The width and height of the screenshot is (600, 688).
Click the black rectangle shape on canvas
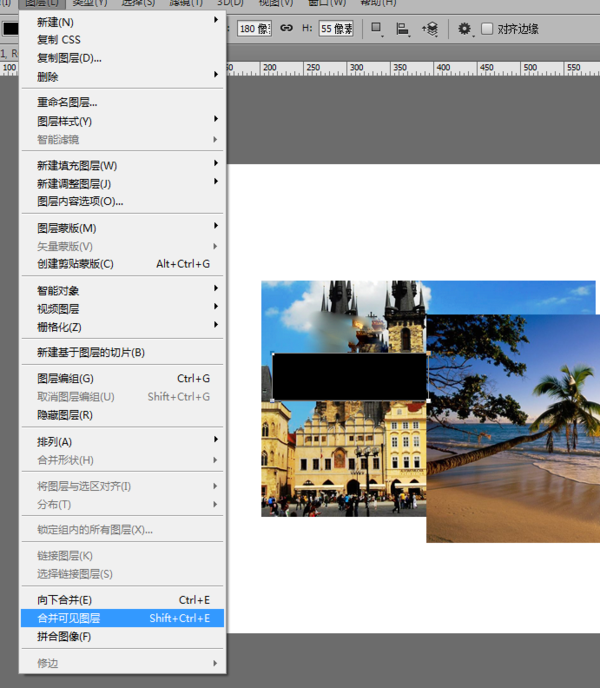click(x=350, y=377)
